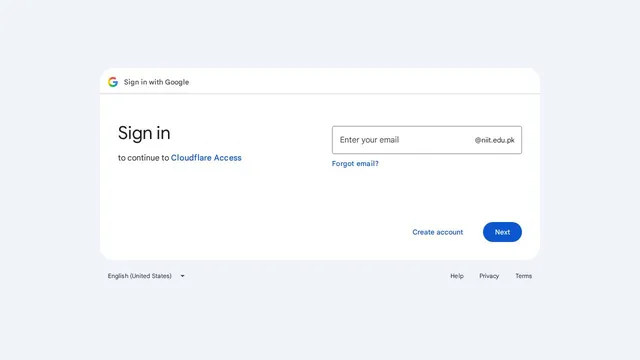Screen dimensions: 640x360
Task: Click the large Sign in heading
Action: (x=144, y=133)
